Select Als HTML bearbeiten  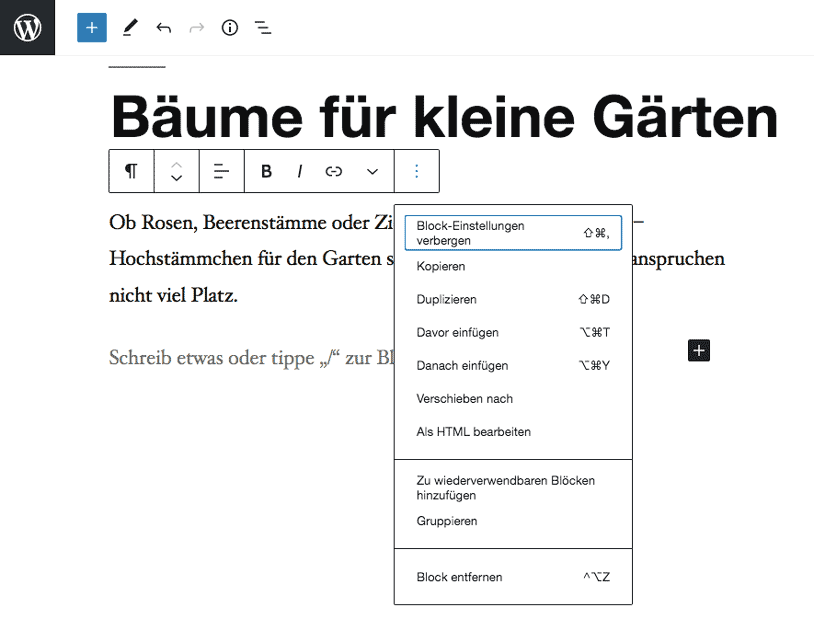tap(513, 432)
